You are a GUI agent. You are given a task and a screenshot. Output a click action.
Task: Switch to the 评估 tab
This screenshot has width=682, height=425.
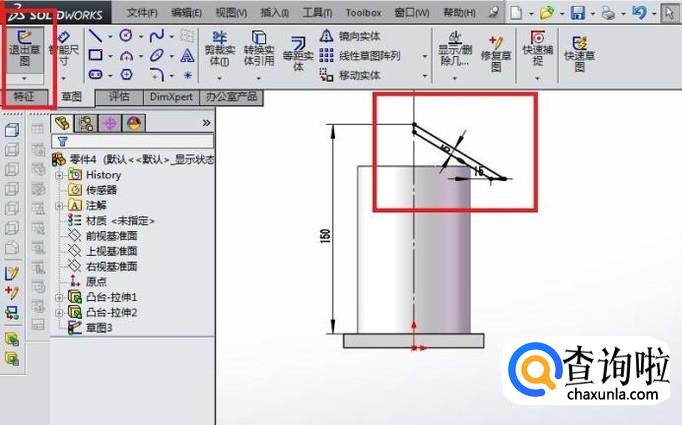119,97
